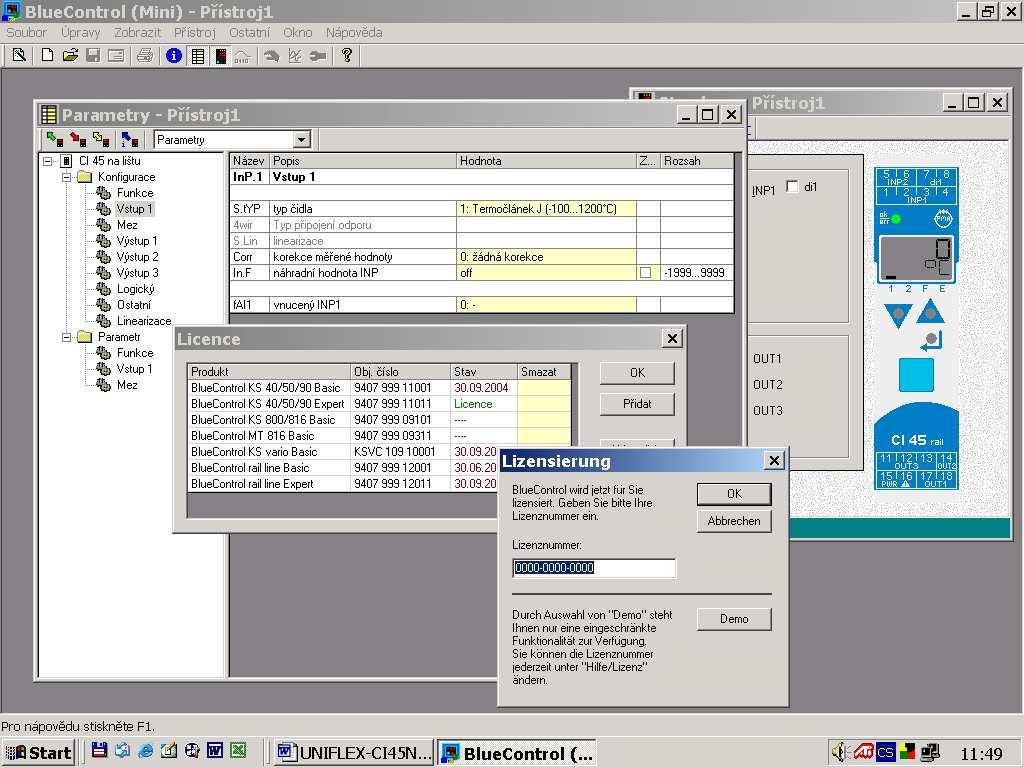This screenshot has height=768, width=1024.
Task: Click the enter arrow key on CI 45 device
Action: 931,340
